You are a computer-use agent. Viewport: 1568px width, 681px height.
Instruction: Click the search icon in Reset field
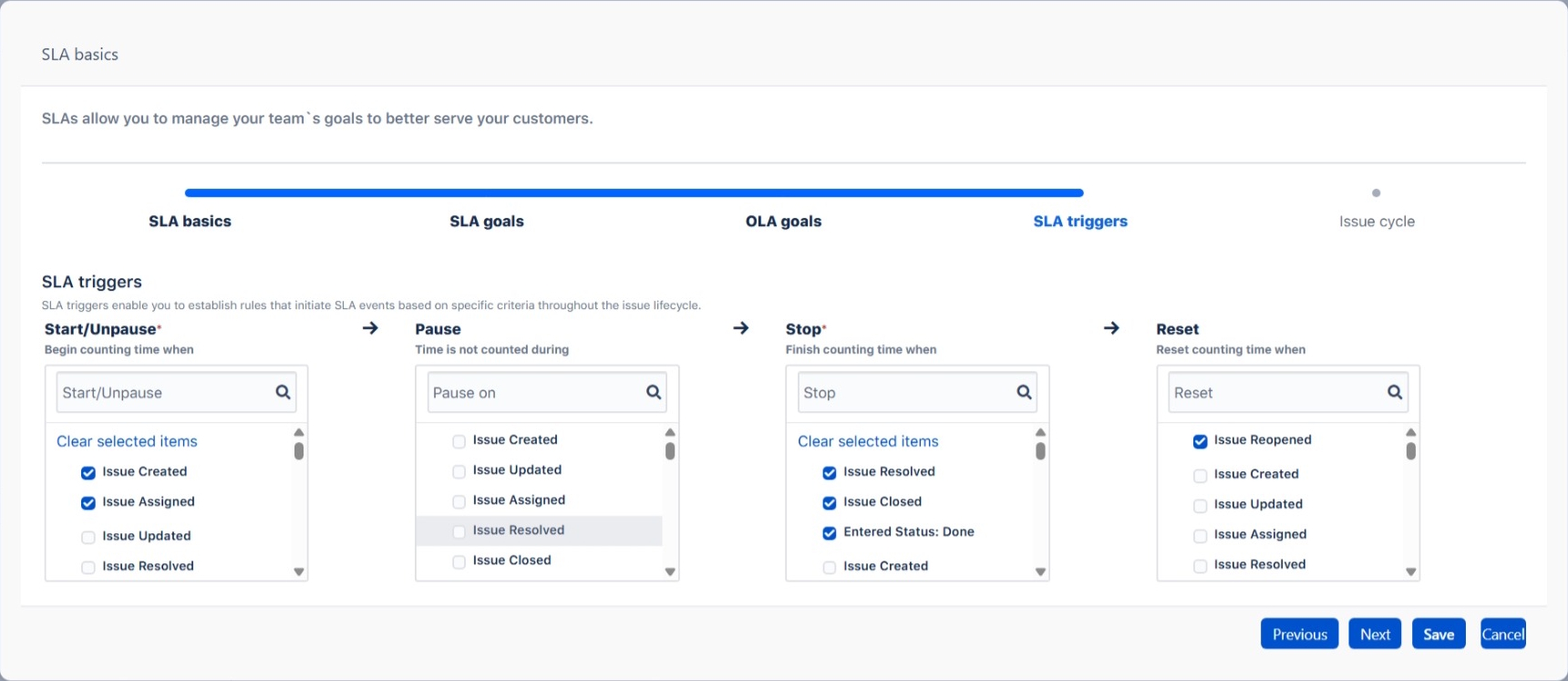pos(1395,392)
